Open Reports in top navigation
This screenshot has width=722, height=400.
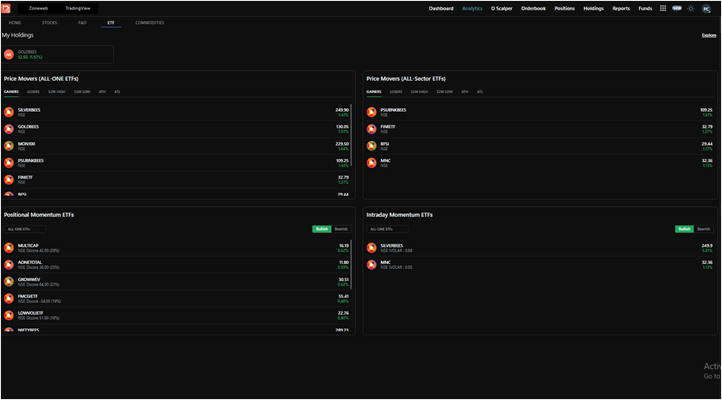[621, 8]
